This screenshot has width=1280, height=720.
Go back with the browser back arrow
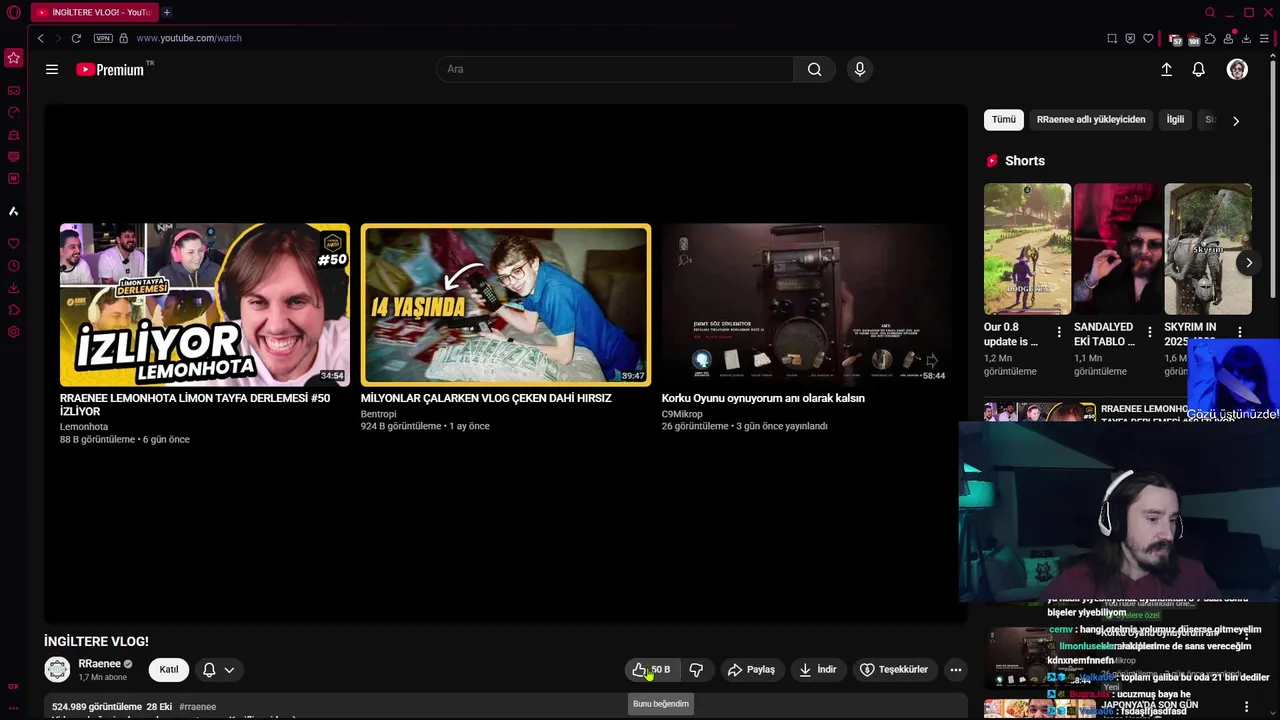pos(40,38)
